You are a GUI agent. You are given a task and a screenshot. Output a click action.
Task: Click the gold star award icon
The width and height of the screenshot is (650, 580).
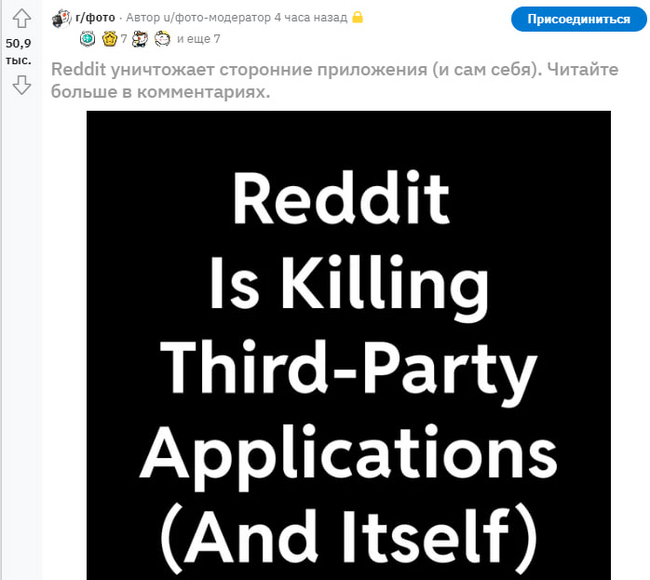110,39
